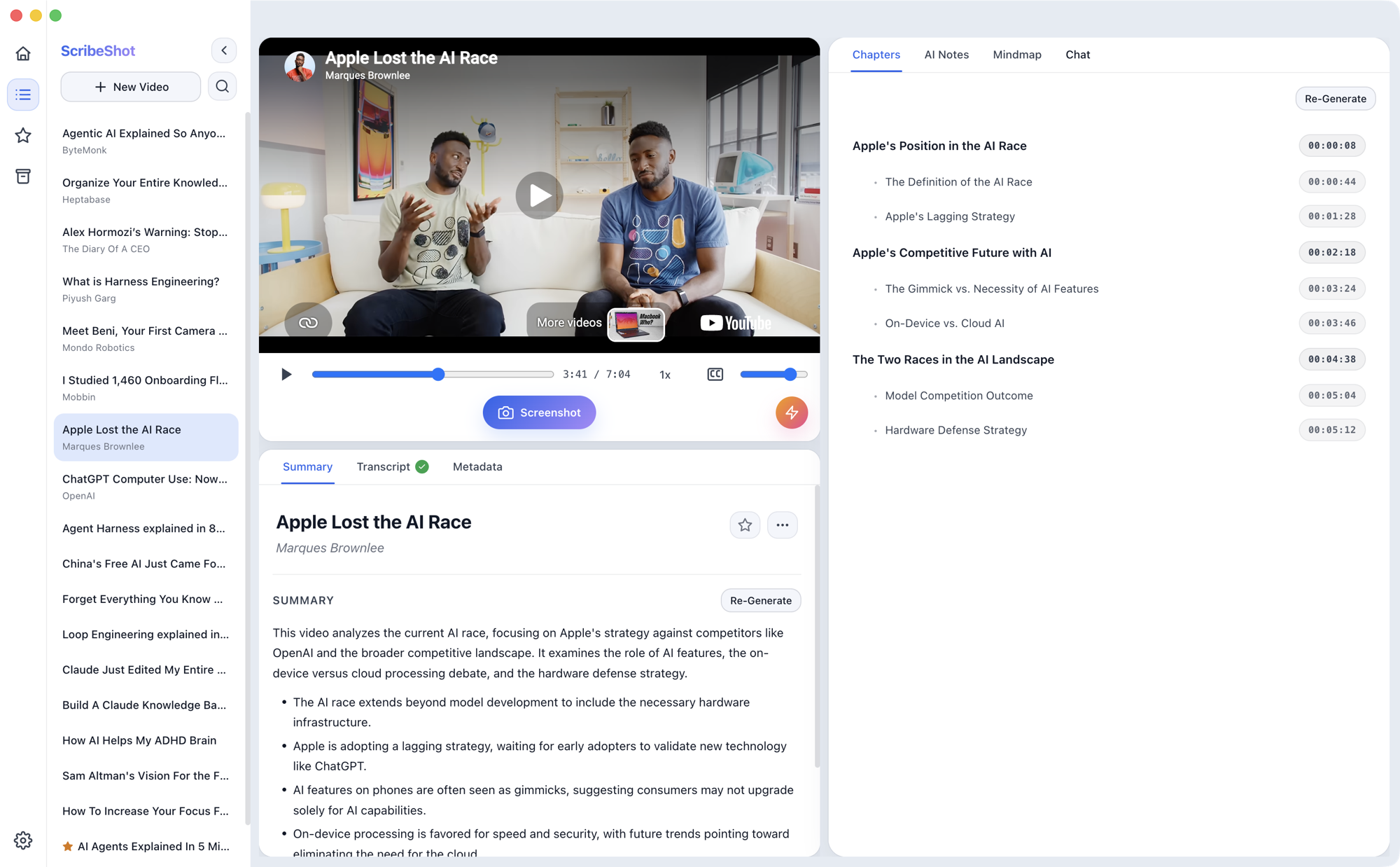Select Apple's Lagging Strategy chapter
Viewport: 1400px width, 867px height.
pos(950,216)
